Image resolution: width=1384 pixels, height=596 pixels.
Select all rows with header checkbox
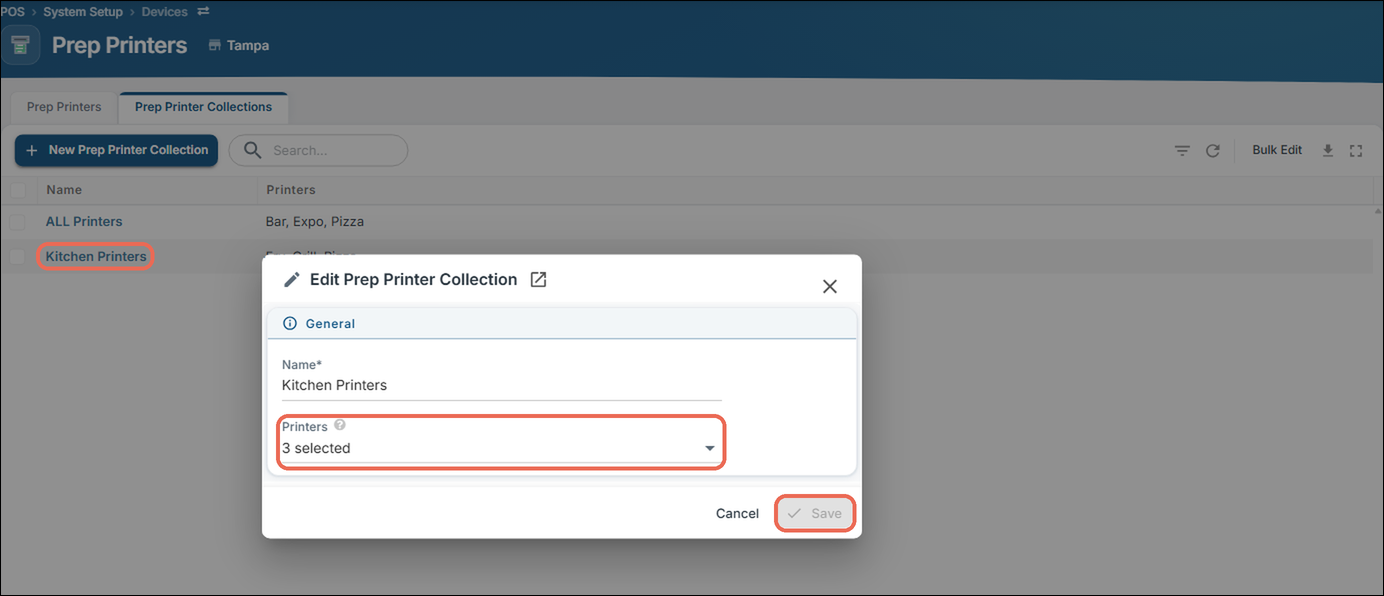coord(18,189)
